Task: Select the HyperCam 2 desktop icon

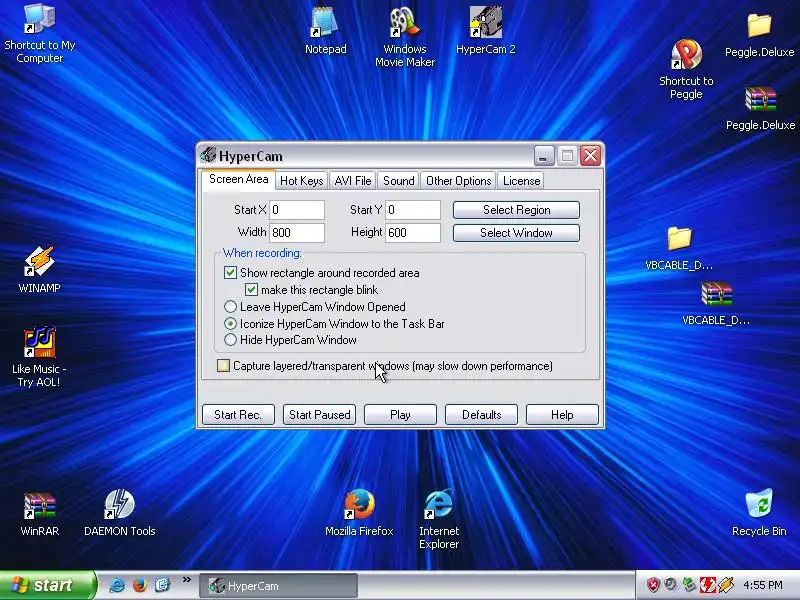Action: pos(485,31)
